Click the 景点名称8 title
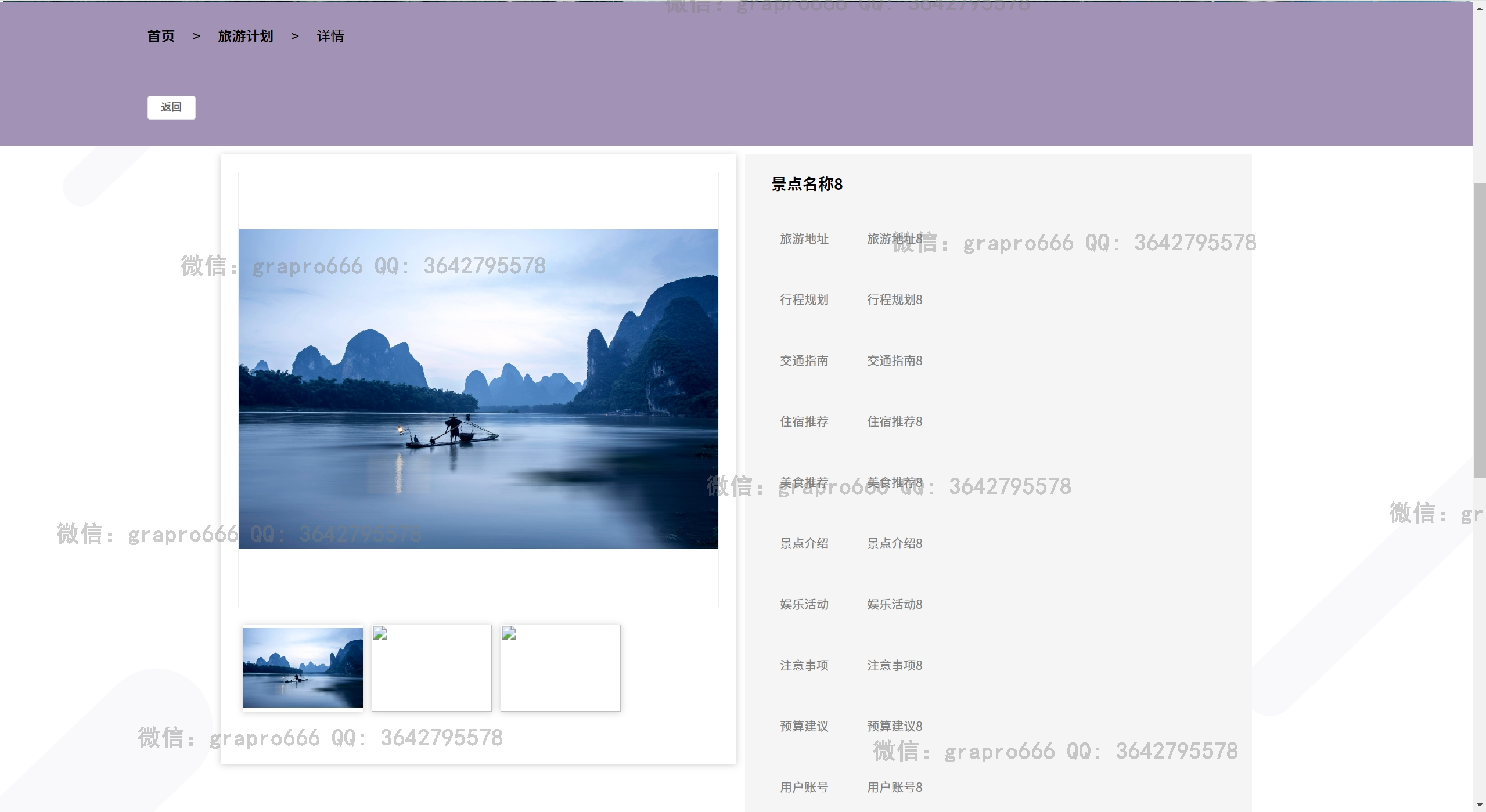The width and height of the screenshot is (1486, 812). [807, 184]
